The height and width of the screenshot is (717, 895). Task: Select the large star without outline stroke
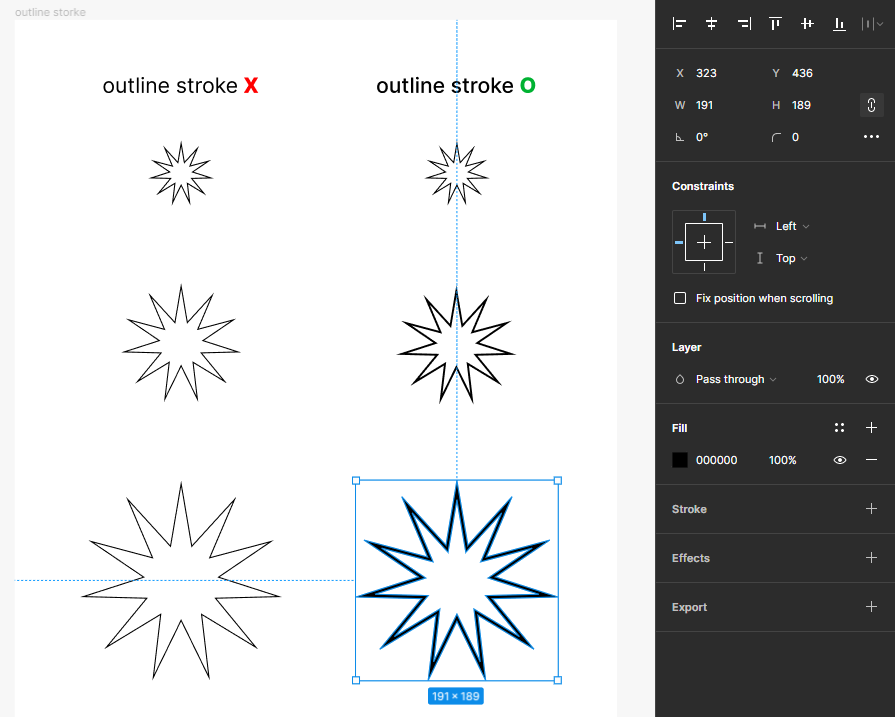pos(181,581)
